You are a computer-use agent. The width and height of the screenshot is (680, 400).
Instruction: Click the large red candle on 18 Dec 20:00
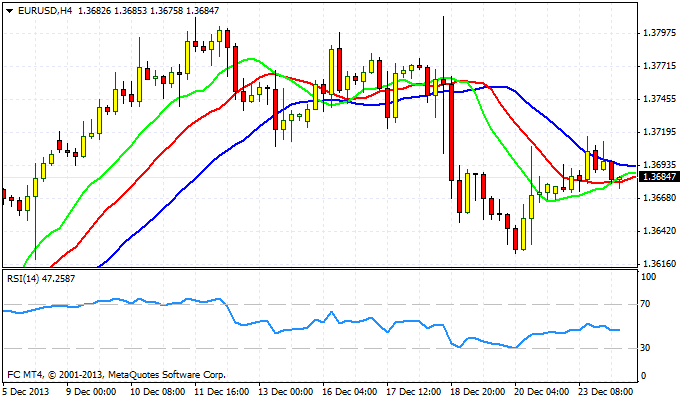(x=451, y=132)
